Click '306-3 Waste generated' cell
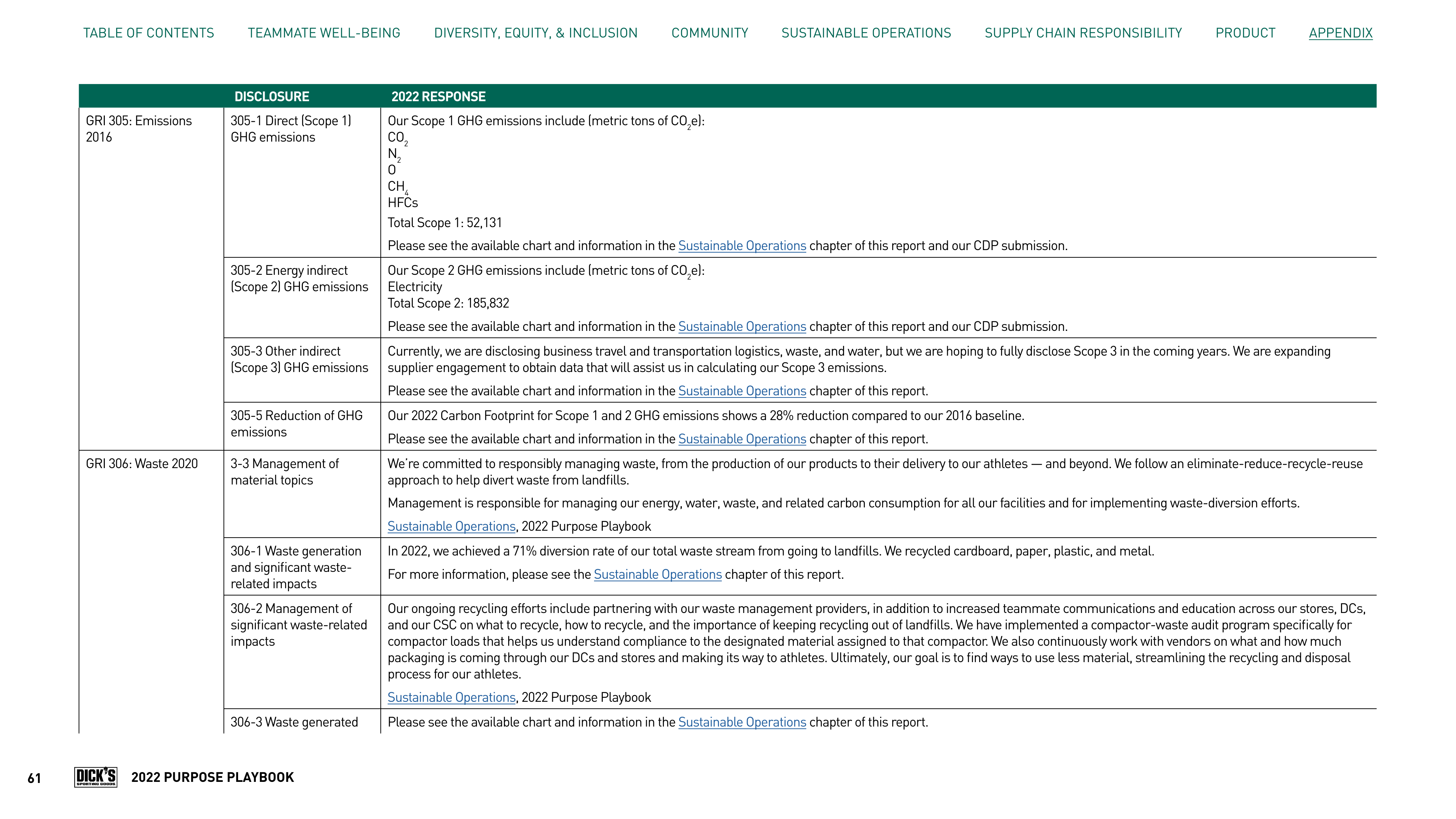The image size is (1456, 819). click(x=302, y=722)
